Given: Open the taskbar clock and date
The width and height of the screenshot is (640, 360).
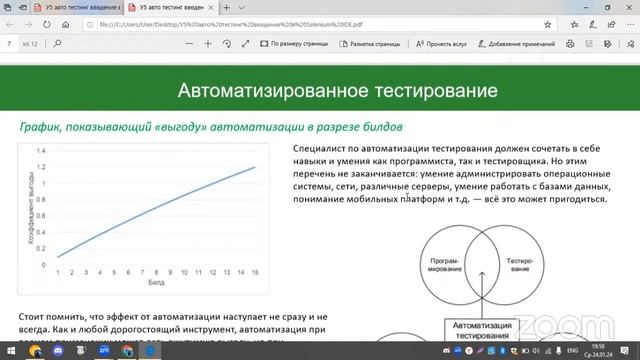Looking at the screenshot, I should pyautogui.click(x=598, y=351).
